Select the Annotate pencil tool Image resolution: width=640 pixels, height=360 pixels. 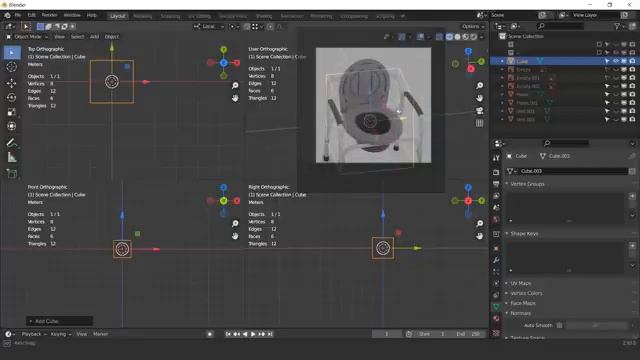coord(12,142)
